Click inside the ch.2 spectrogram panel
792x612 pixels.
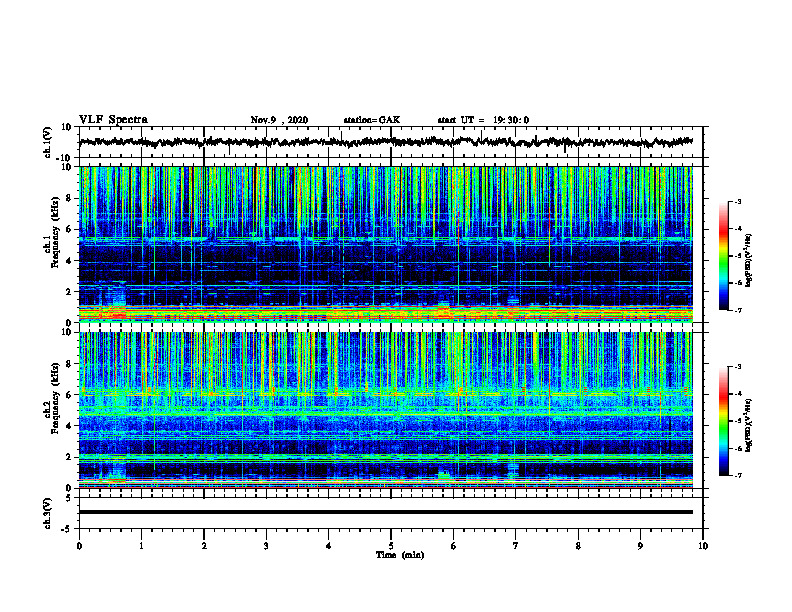click(x=386, y=410)
